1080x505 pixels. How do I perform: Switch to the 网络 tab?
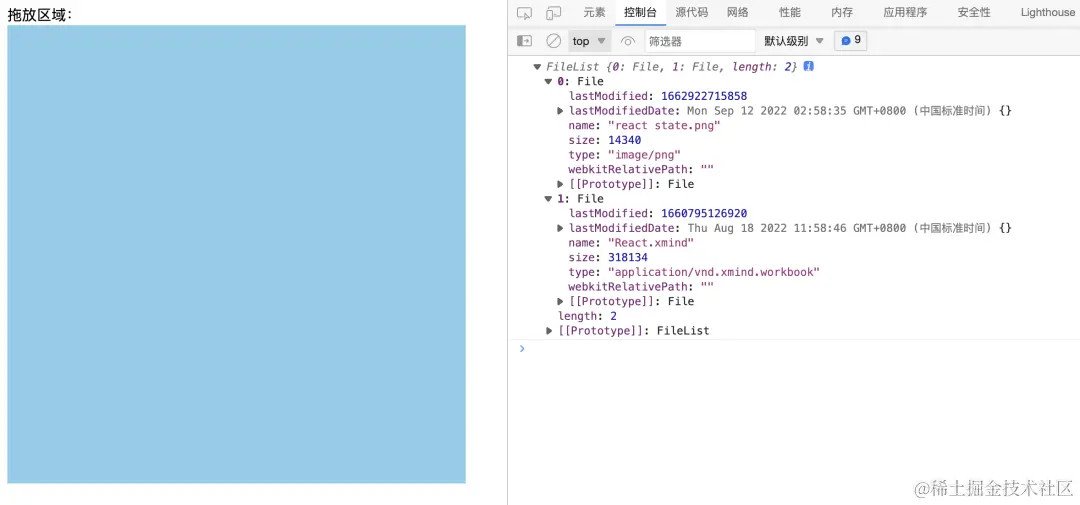click(738, 12)
